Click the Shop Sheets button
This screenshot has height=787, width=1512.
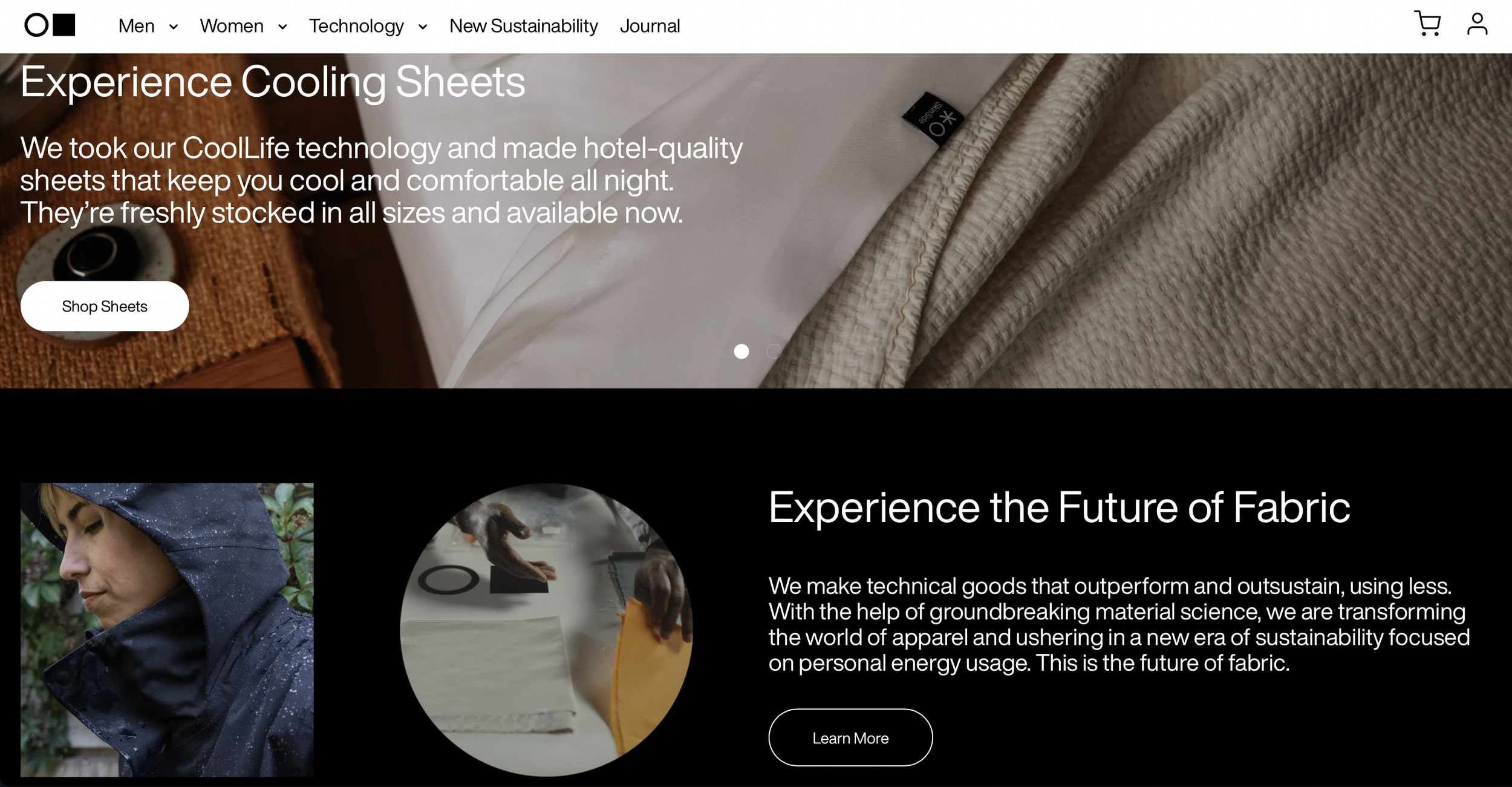[105, 306]
